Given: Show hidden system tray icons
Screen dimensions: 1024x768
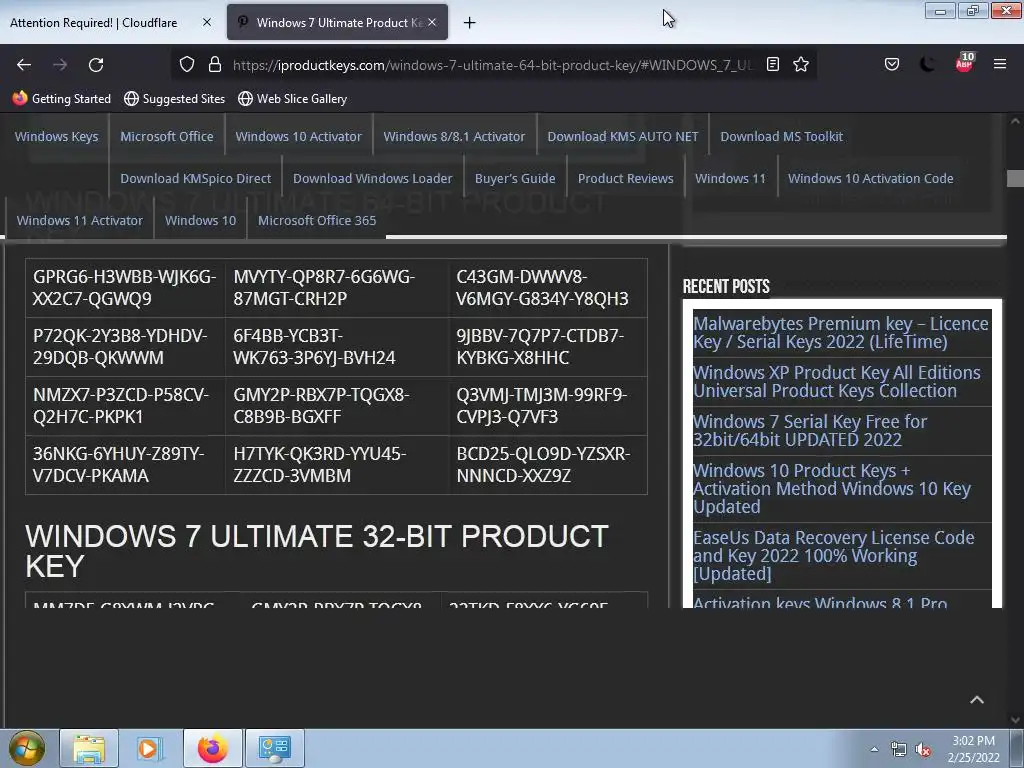Looking at the screenshot, I should tap(874, 749).
